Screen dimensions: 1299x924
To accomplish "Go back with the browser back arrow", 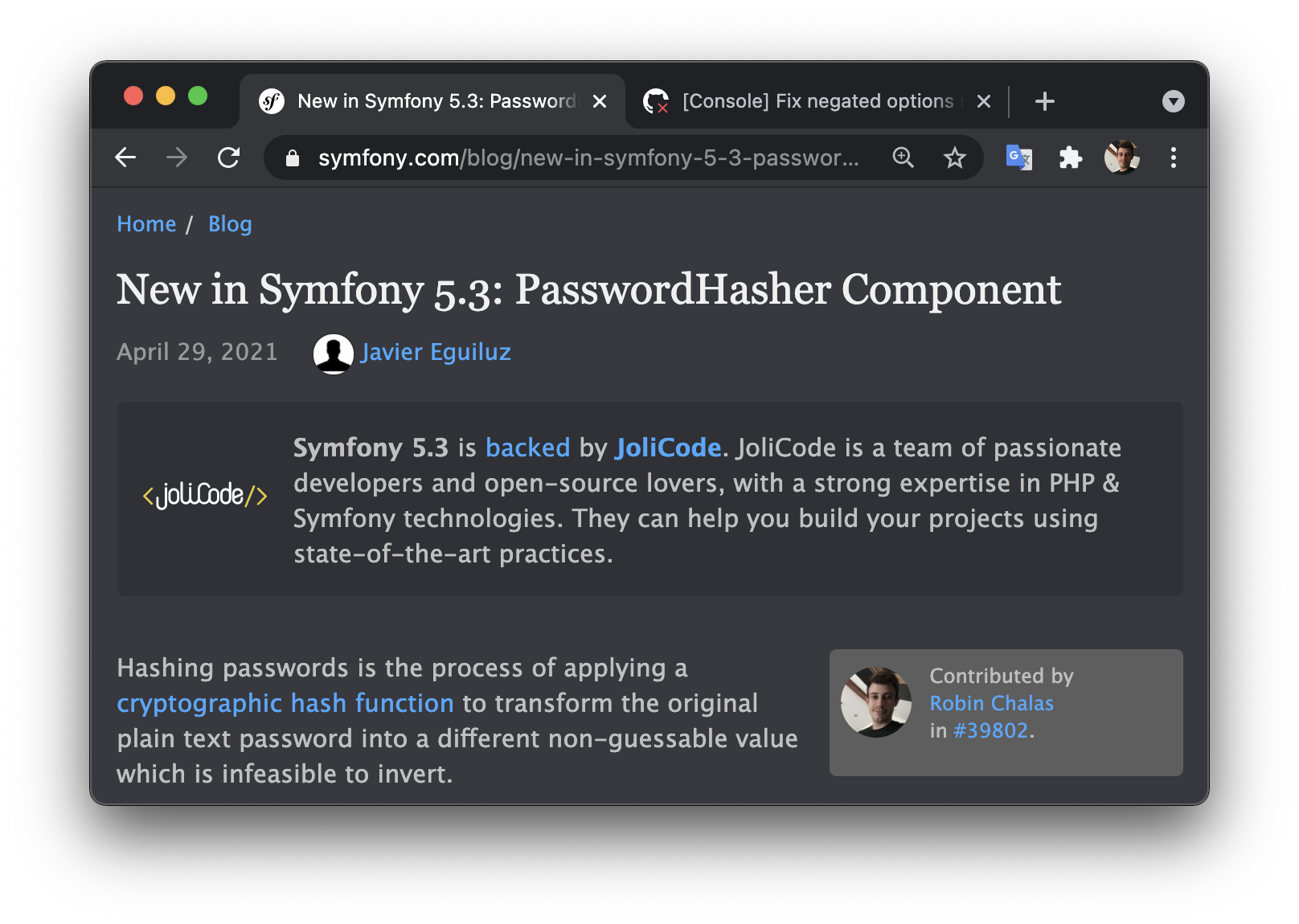I will (125, 157).
